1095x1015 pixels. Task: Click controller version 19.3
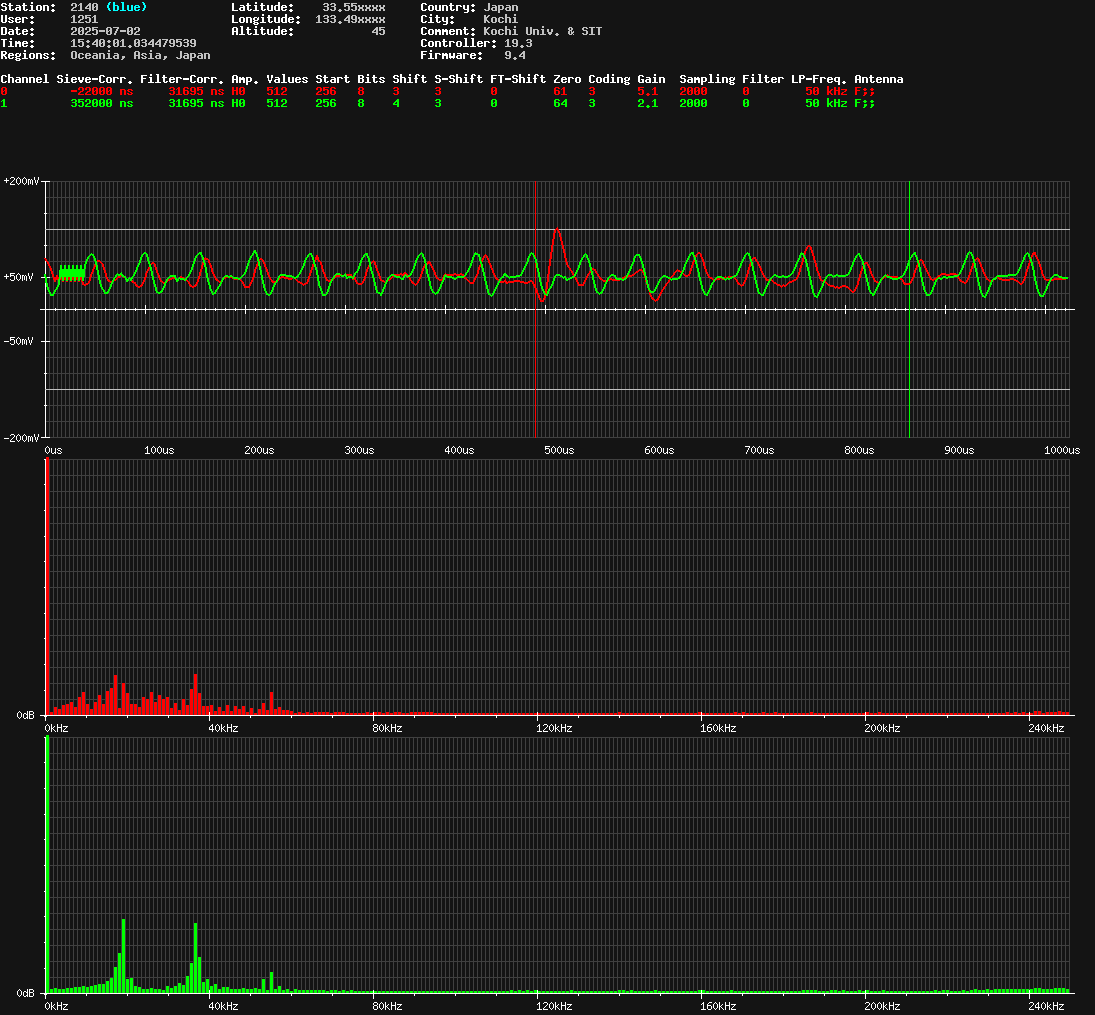pyautogui.click(x=518, y=43)
